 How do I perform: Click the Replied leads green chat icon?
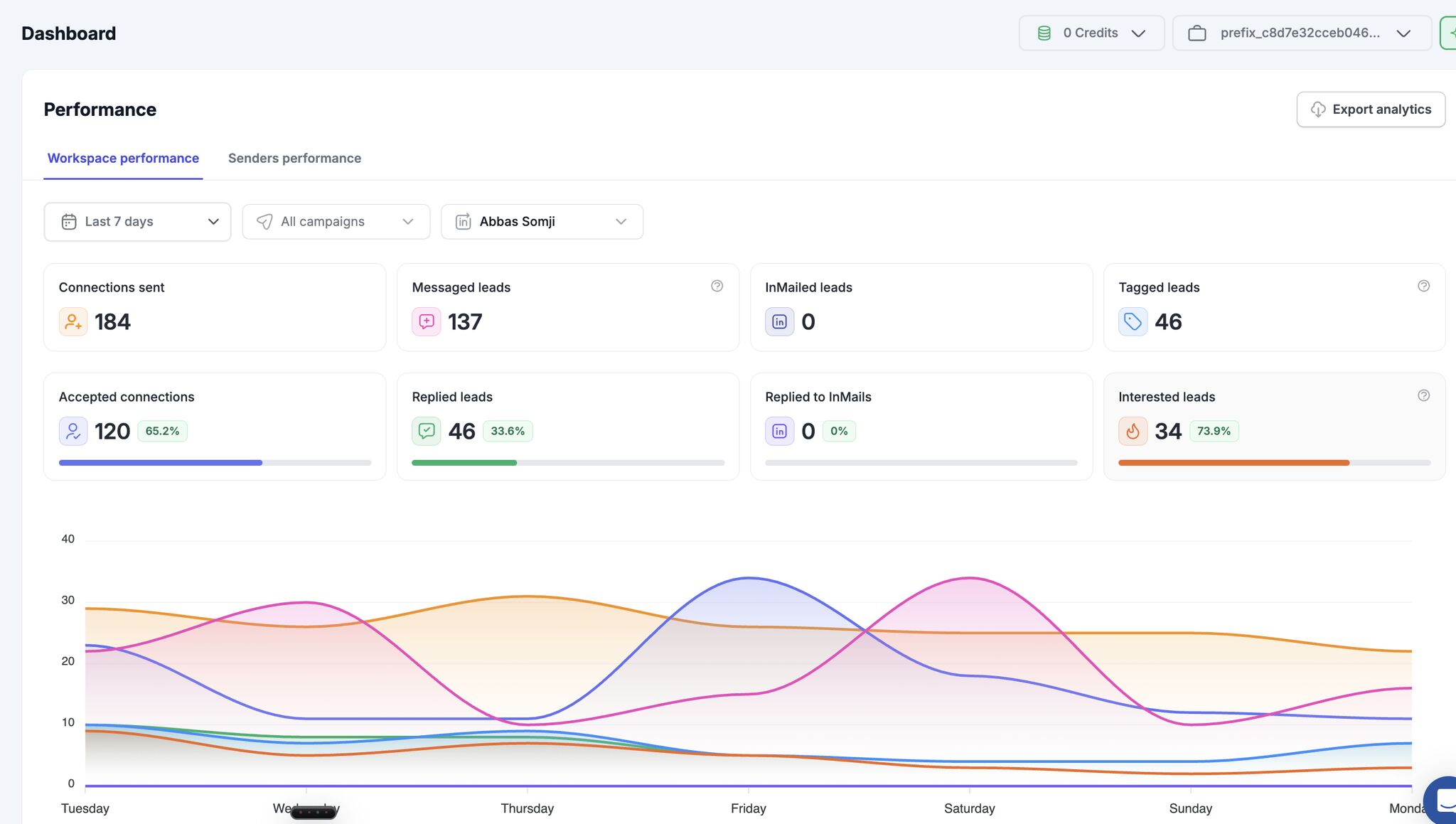point(427,431)
